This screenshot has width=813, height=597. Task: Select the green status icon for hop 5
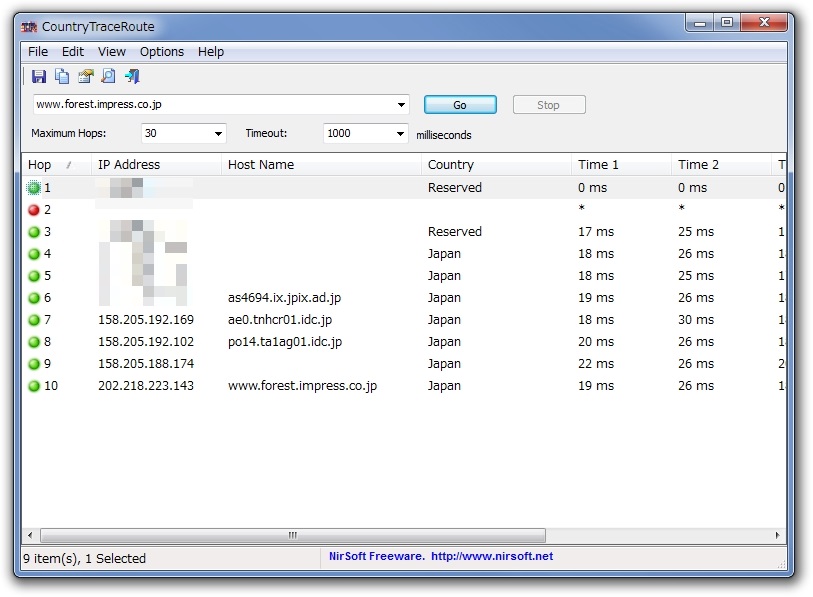[34, 276]
